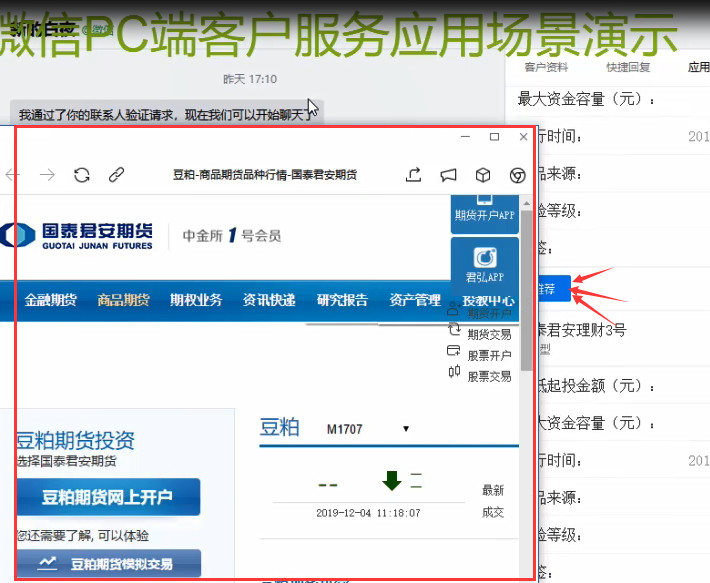710x583 pixels.
Task: Open the 资产管理 nav menu
Action: pos(415,300)
